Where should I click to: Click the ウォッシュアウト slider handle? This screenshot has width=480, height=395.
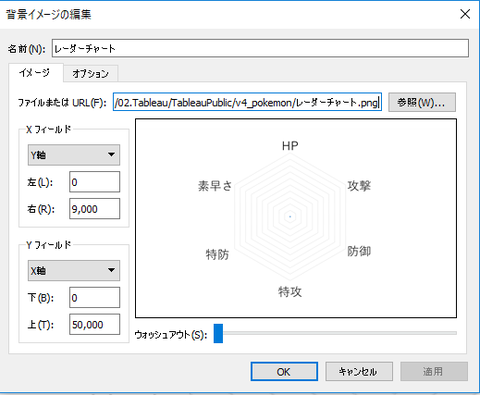pos(218,333)
